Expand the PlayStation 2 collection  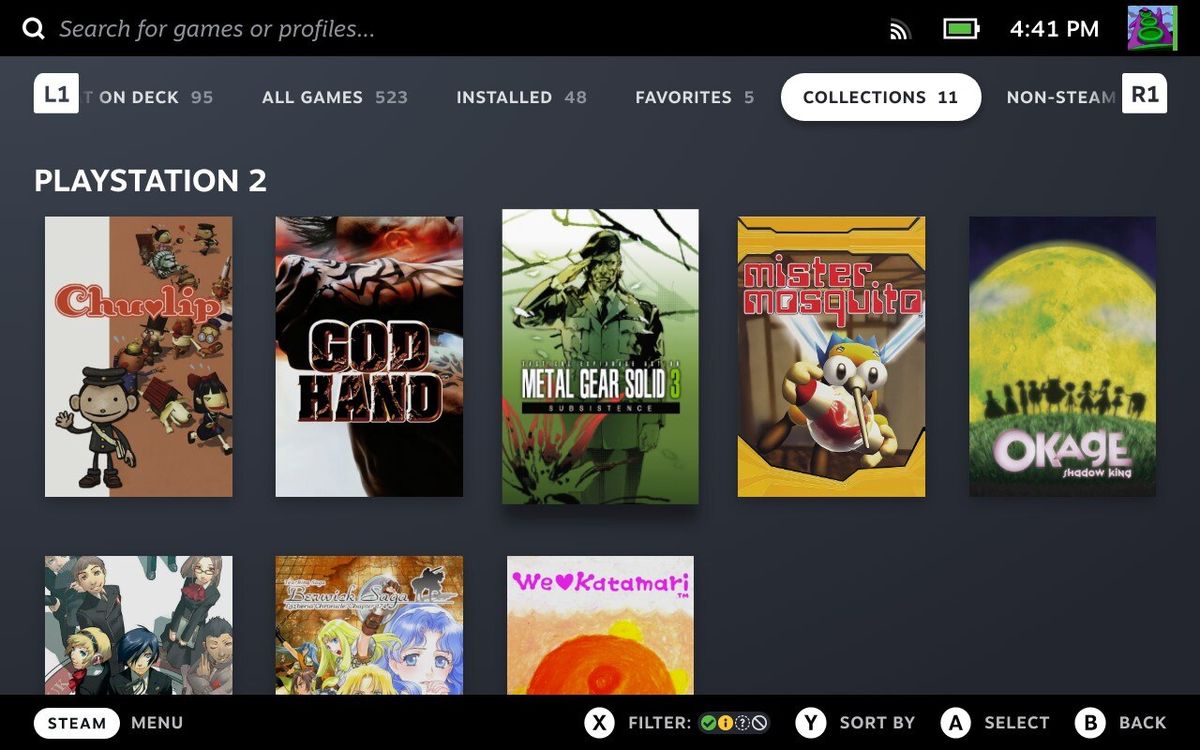click(150, 181)
